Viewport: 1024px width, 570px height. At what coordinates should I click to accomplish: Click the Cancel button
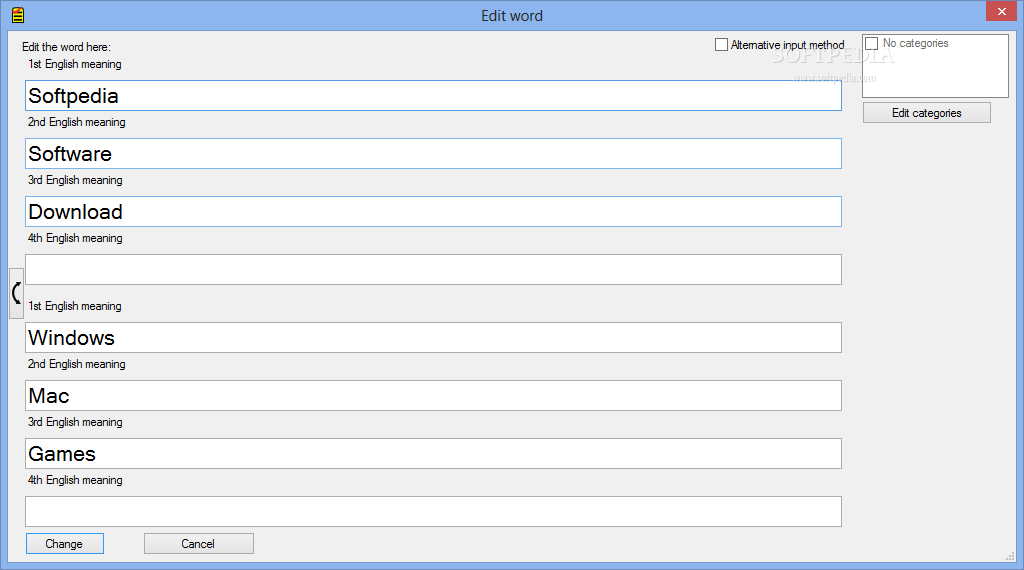click(x=199, y=543)
